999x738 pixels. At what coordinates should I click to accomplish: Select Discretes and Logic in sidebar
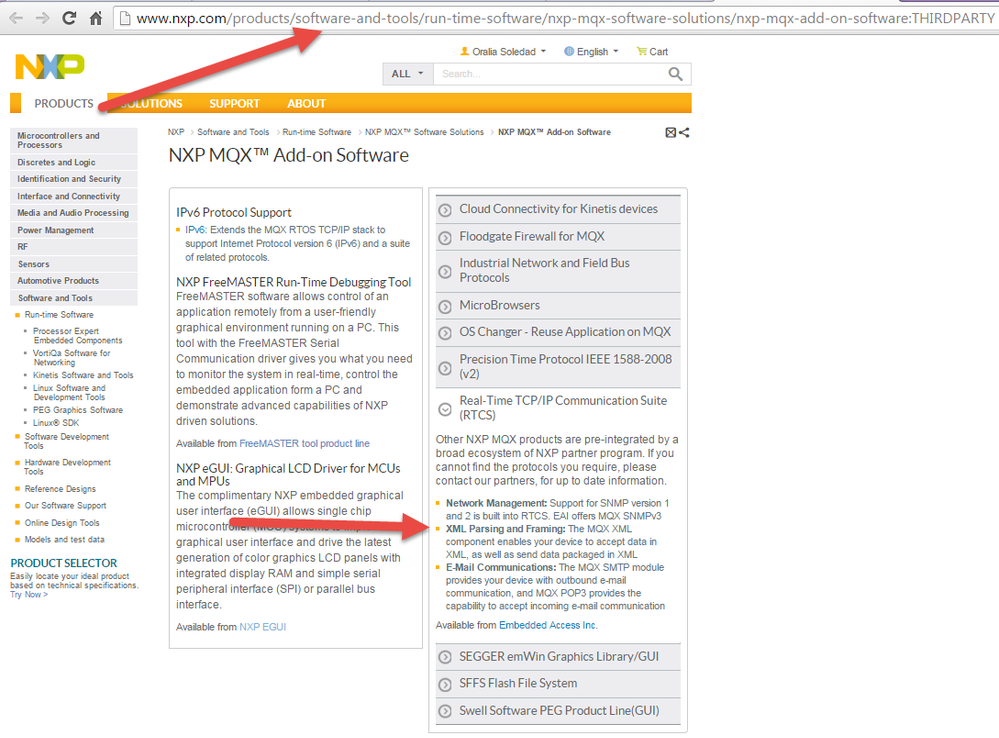74,163
